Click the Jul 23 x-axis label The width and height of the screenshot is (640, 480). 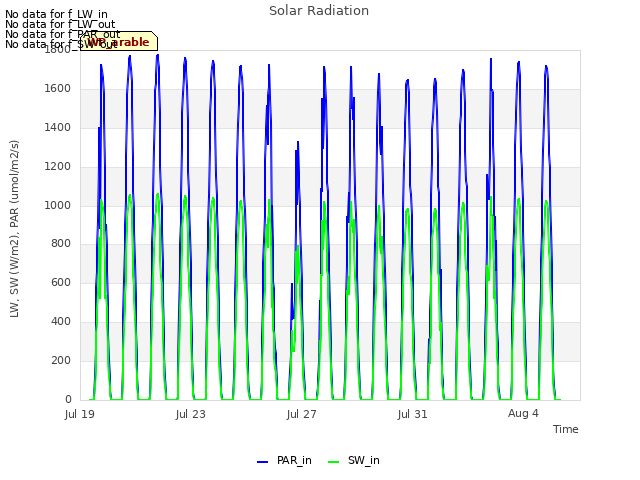[191, 414]
